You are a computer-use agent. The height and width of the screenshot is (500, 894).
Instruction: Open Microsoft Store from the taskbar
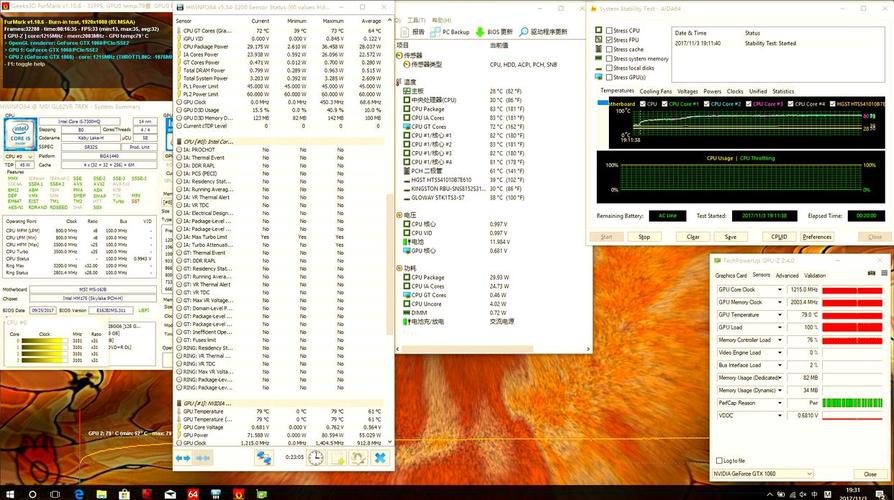point(124,494)
